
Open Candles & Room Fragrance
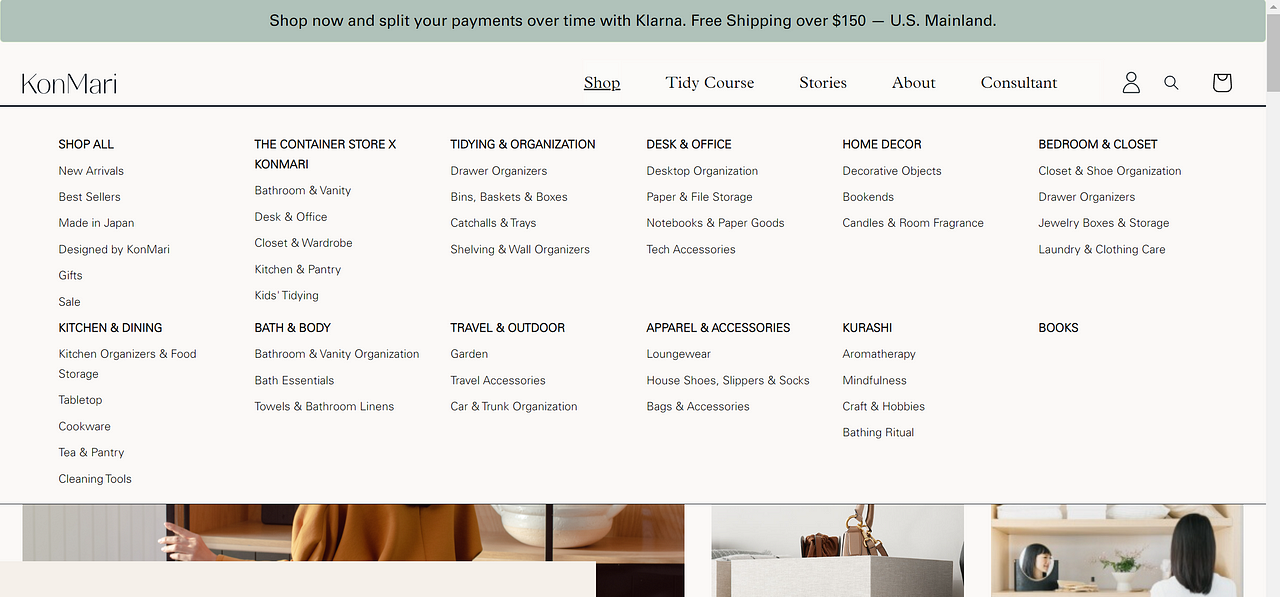[913, 223]
